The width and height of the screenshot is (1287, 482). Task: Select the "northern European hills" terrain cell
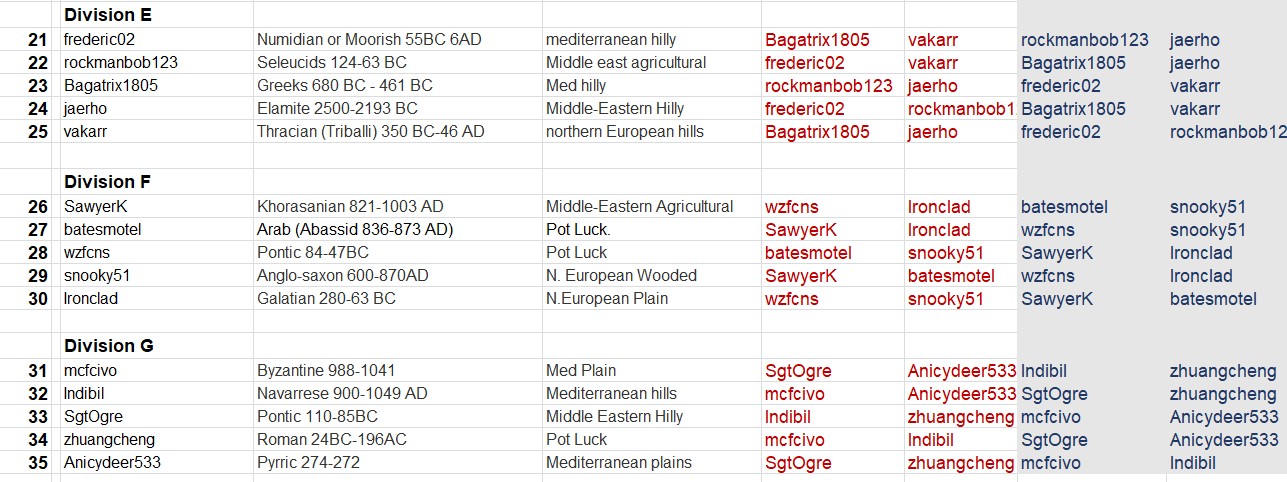[x=624, y=132]
